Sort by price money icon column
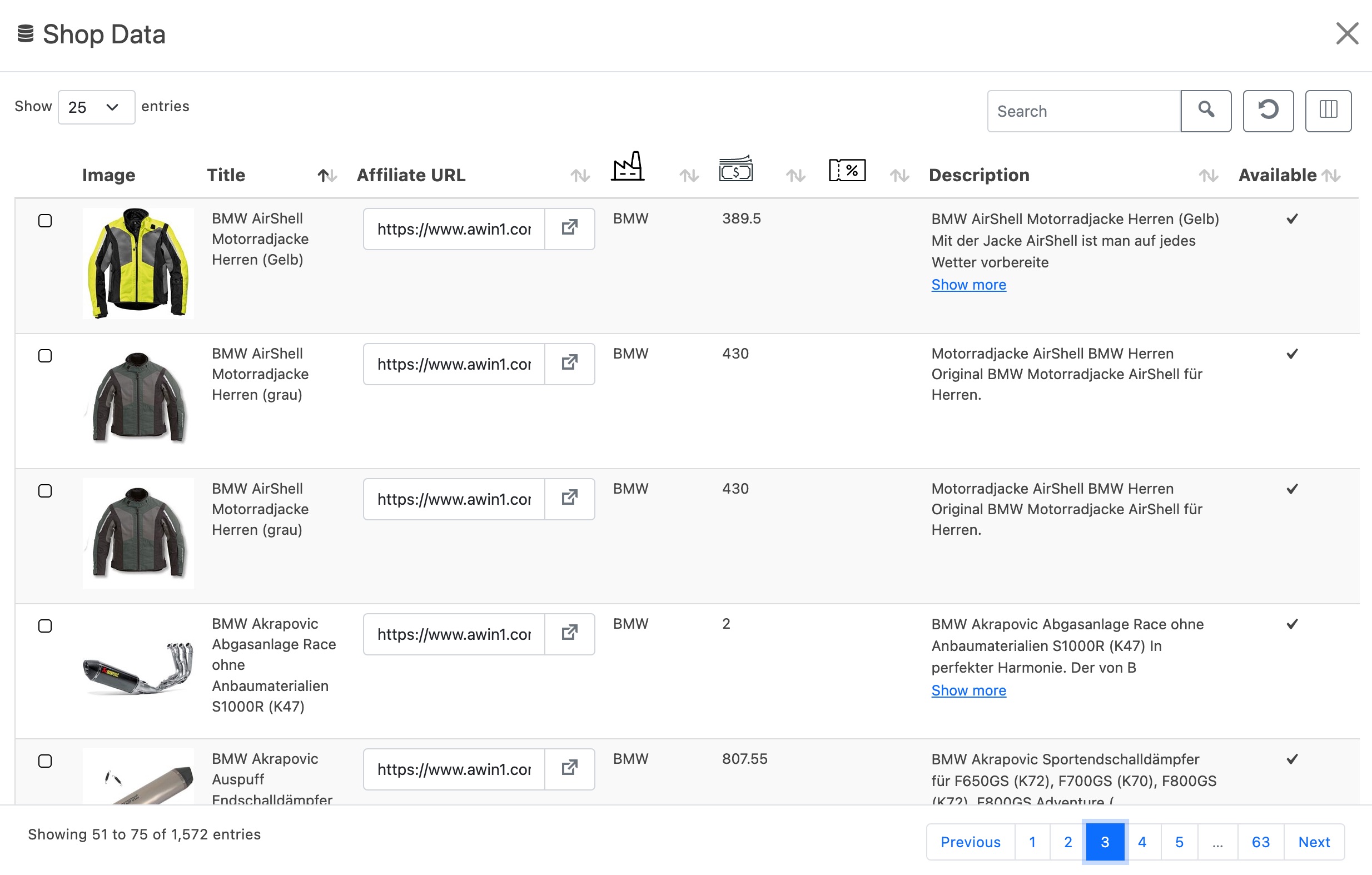 tap(735, 169)
